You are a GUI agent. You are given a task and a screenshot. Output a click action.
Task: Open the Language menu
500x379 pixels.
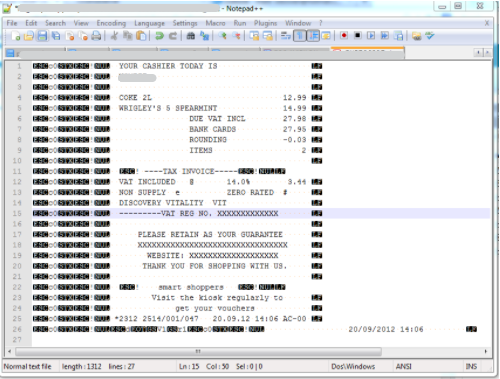(149, 23)
